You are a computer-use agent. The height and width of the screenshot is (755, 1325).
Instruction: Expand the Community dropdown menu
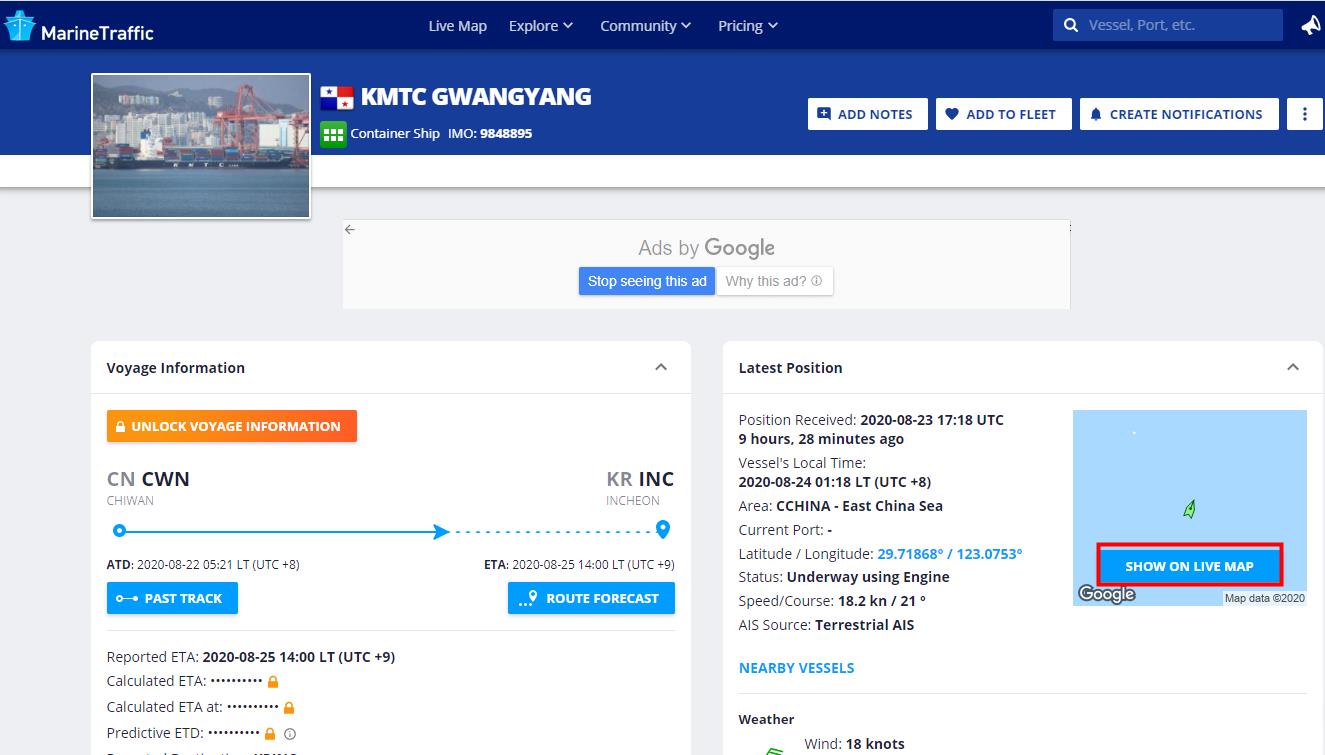(645, 26)
